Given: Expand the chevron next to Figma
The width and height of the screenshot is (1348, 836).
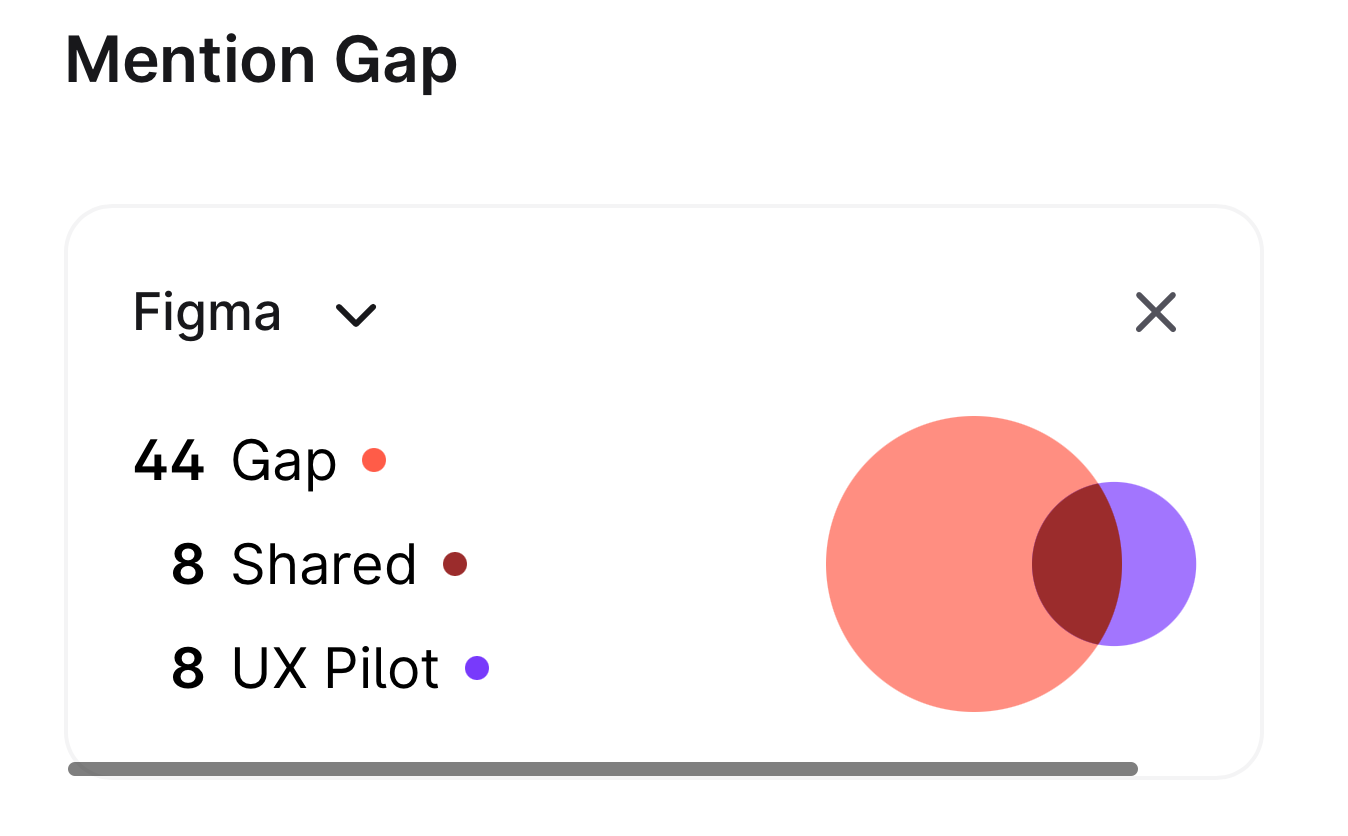Looking at the screenshot, I should 355,315.
